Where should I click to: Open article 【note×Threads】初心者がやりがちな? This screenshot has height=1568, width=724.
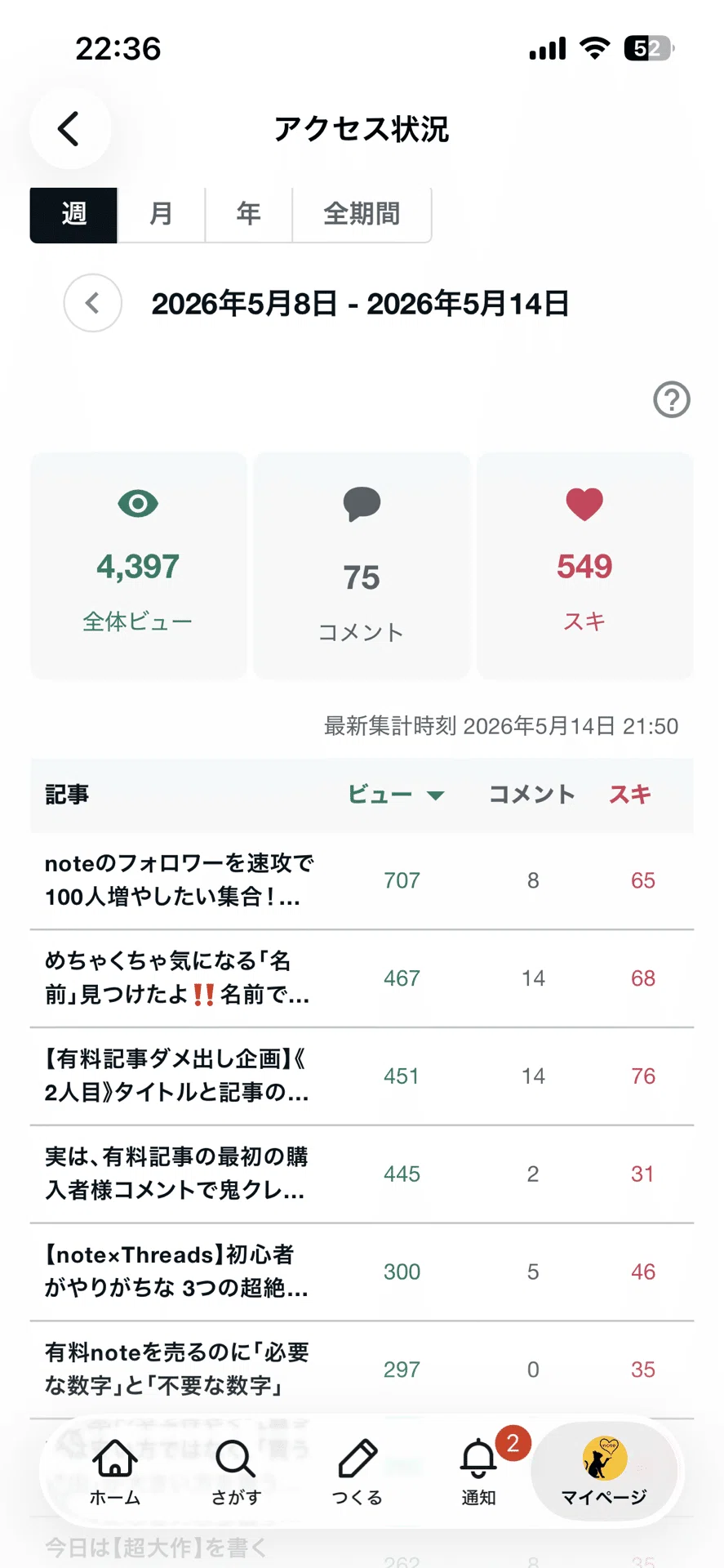362,1272
